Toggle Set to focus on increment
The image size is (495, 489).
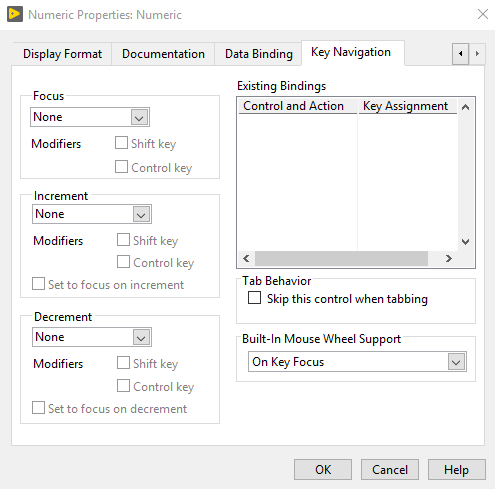point(38,284)
